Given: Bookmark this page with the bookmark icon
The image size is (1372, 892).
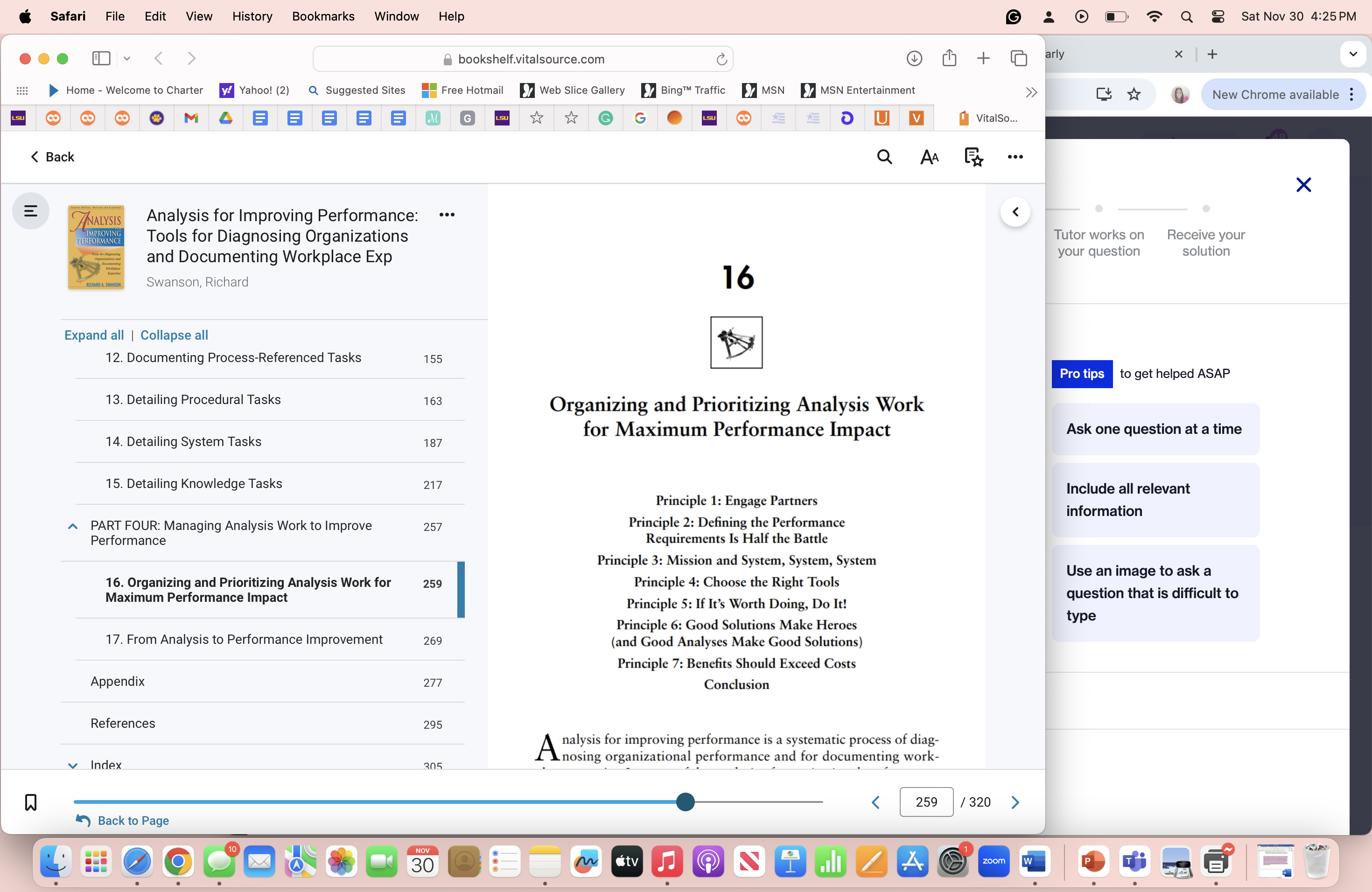Looking at the screenshot, I should click(30, 802).
